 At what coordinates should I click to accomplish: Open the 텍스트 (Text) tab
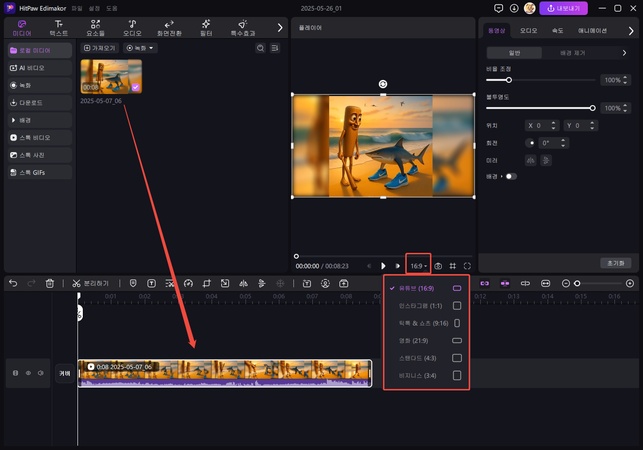point(59,27)
